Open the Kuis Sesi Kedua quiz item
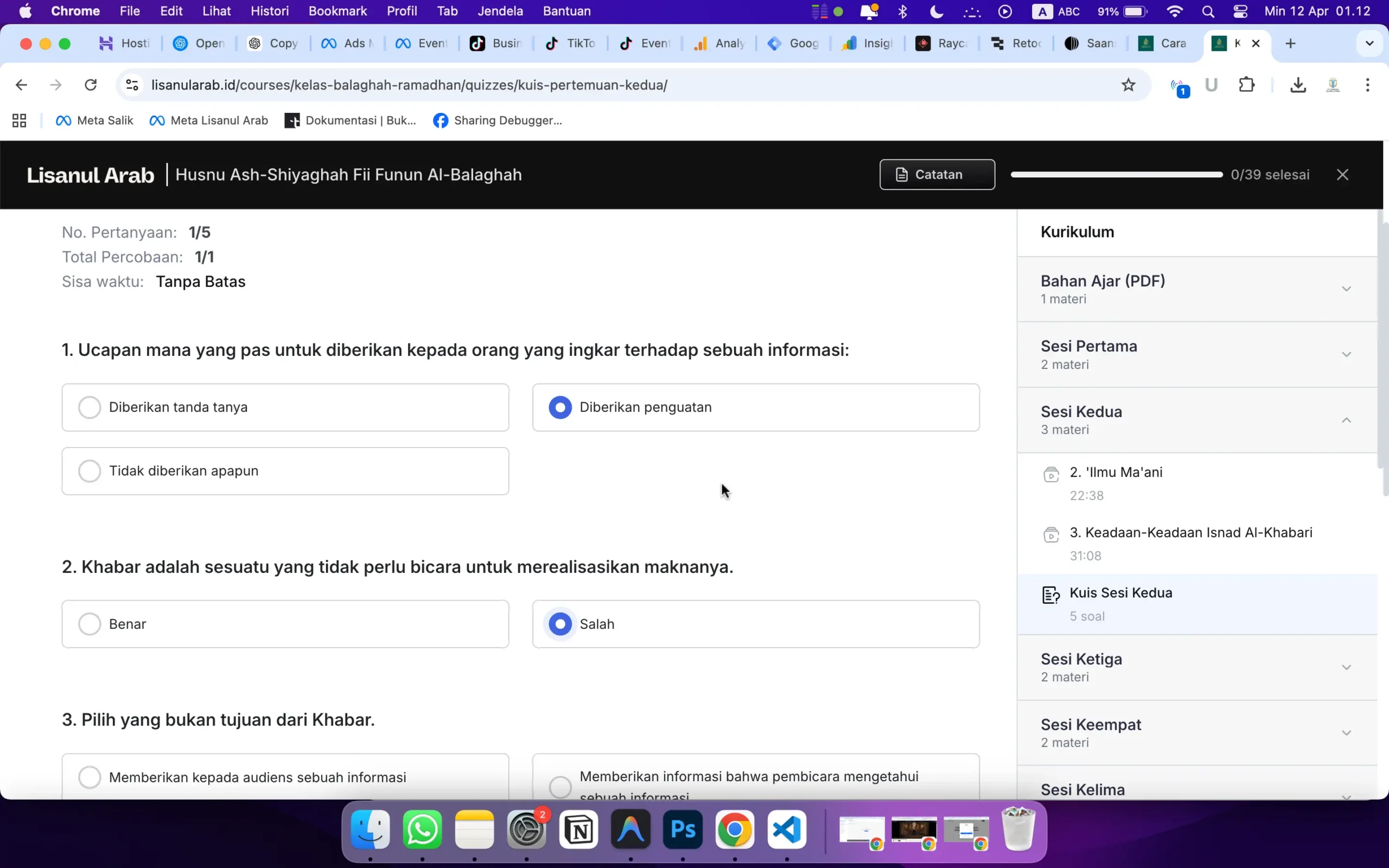 [x=1120, y=593]
